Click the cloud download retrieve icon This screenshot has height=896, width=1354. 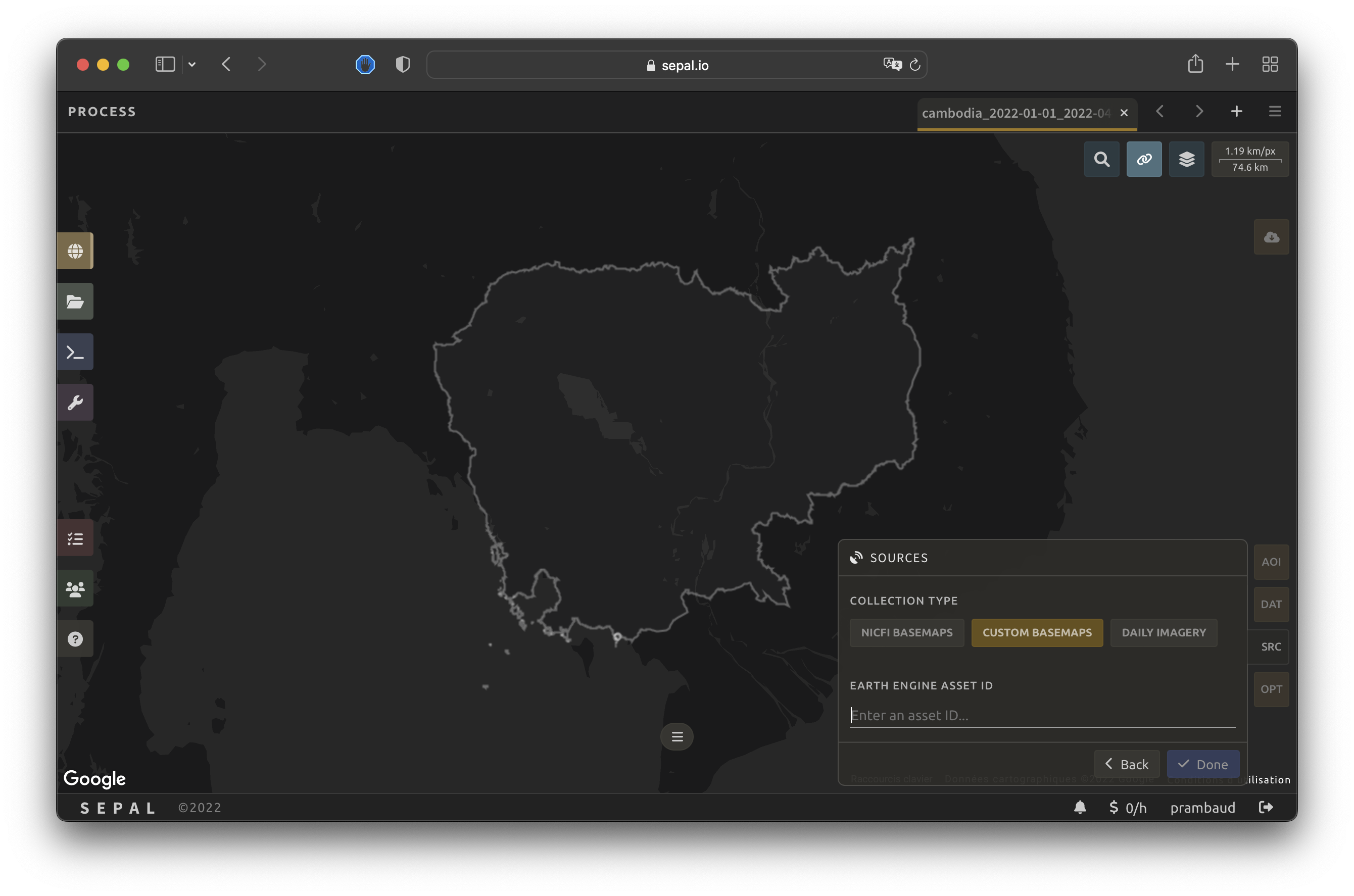click(x=1271, y=236)
